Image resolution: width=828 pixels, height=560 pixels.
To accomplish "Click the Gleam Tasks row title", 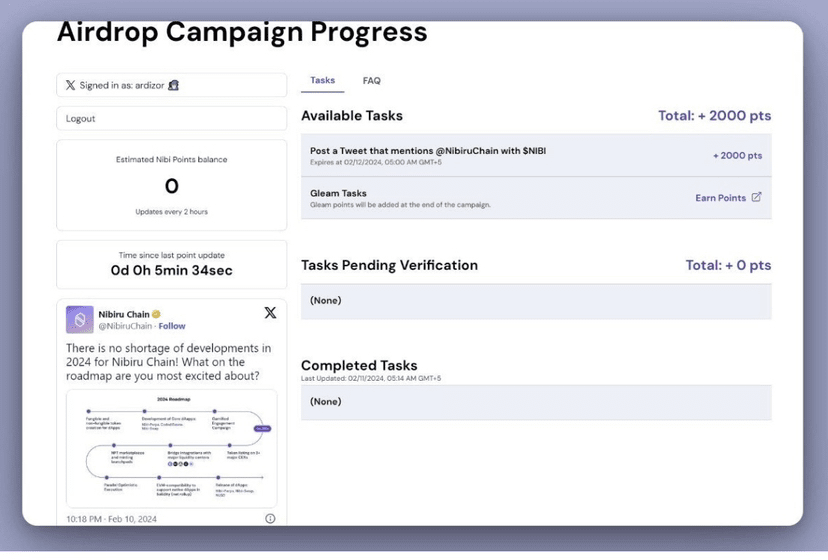I will click(338, 193).
